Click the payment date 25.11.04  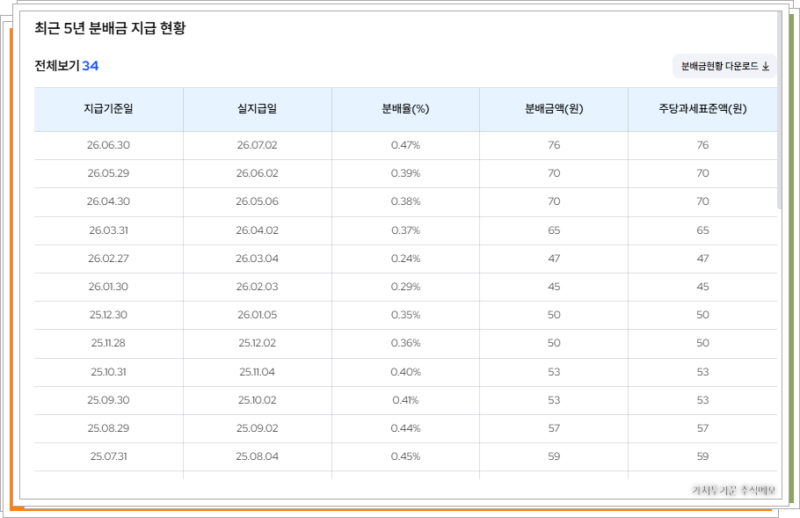[257, 372]
